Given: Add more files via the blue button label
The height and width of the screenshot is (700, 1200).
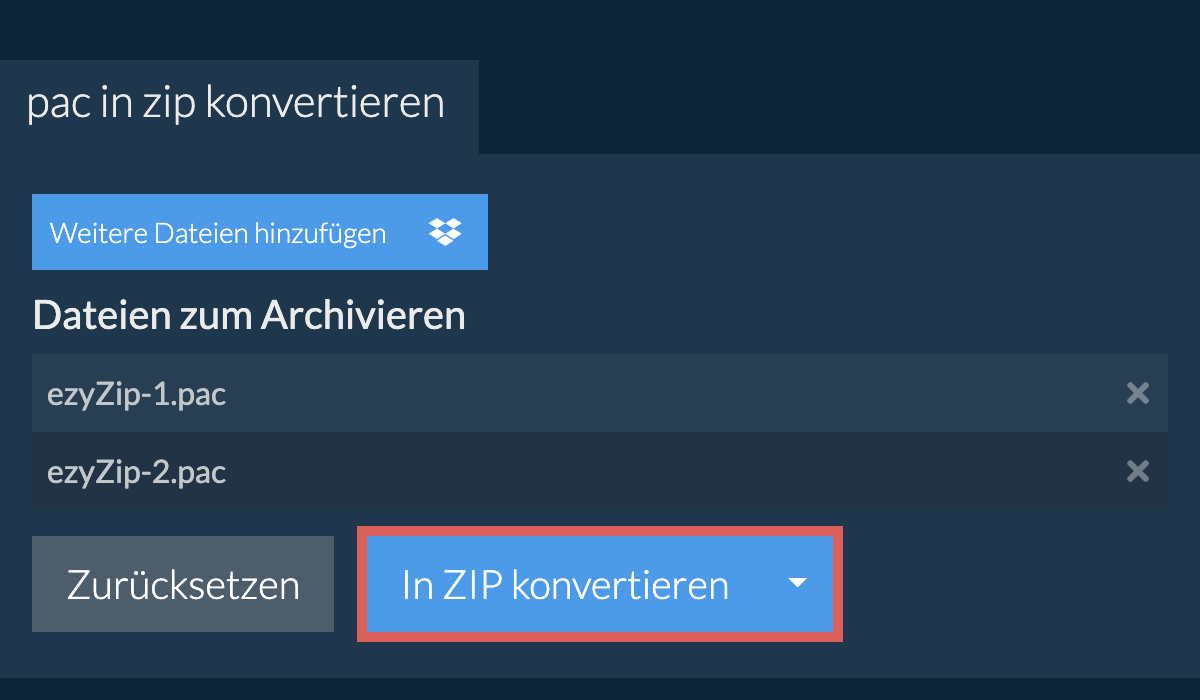Looking at the screenshot, I should pos(218,234).
